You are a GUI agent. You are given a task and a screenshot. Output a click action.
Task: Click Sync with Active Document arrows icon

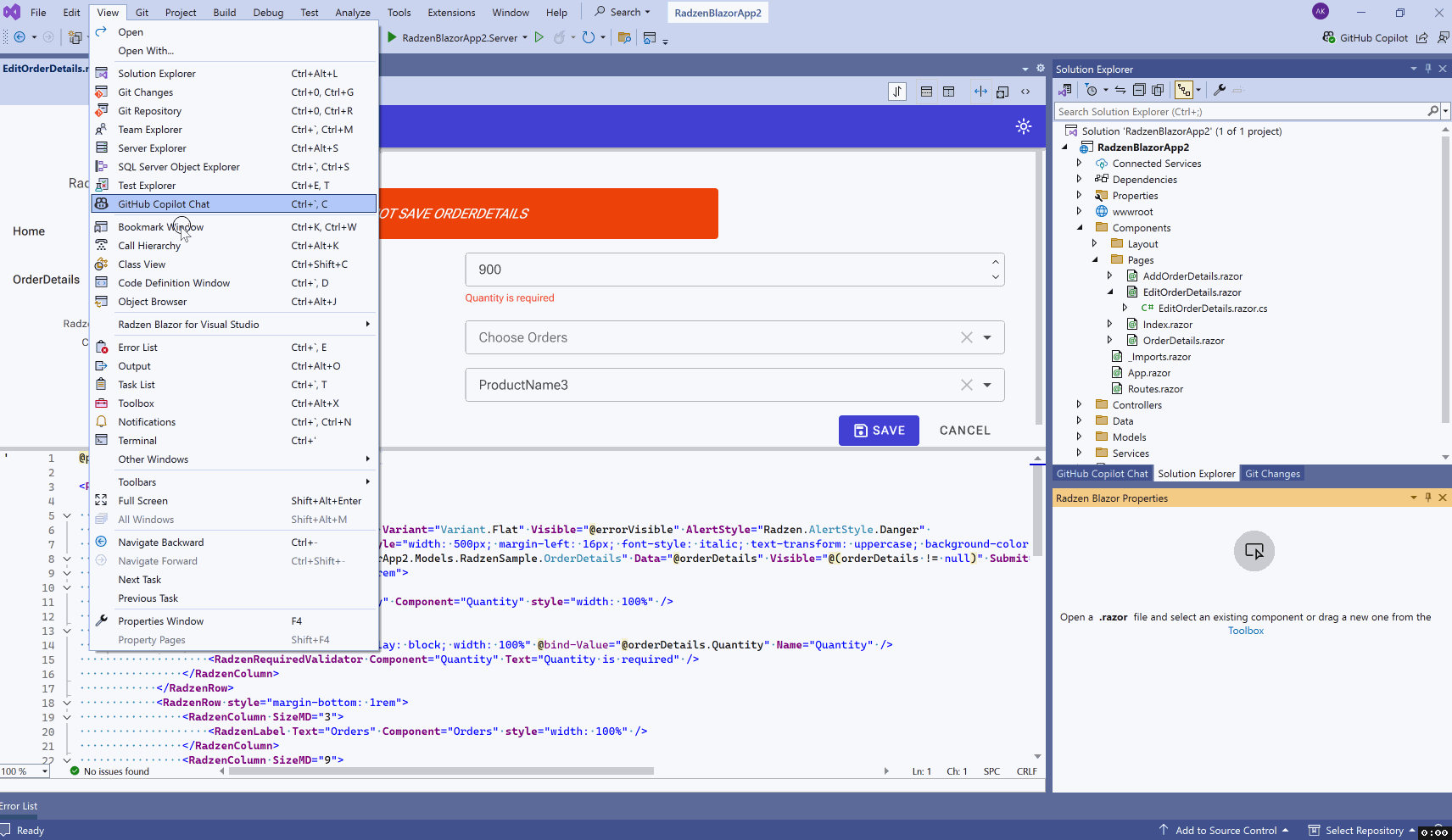click(1120, 90)
